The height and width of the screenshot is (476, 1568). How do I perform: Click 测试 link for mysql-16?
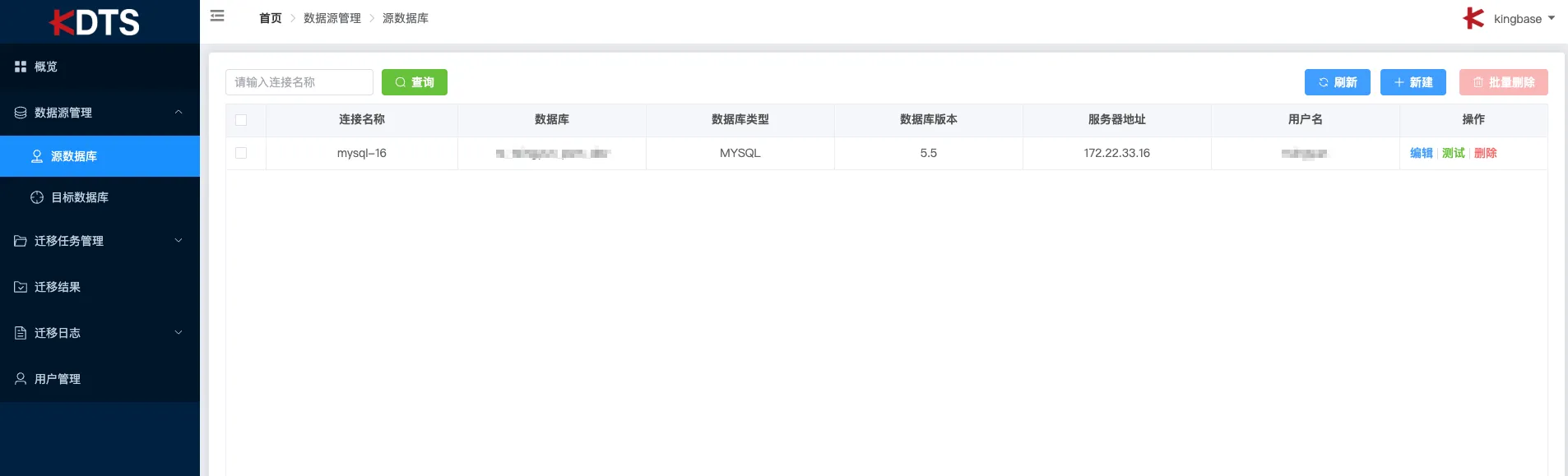(1454, 153)
